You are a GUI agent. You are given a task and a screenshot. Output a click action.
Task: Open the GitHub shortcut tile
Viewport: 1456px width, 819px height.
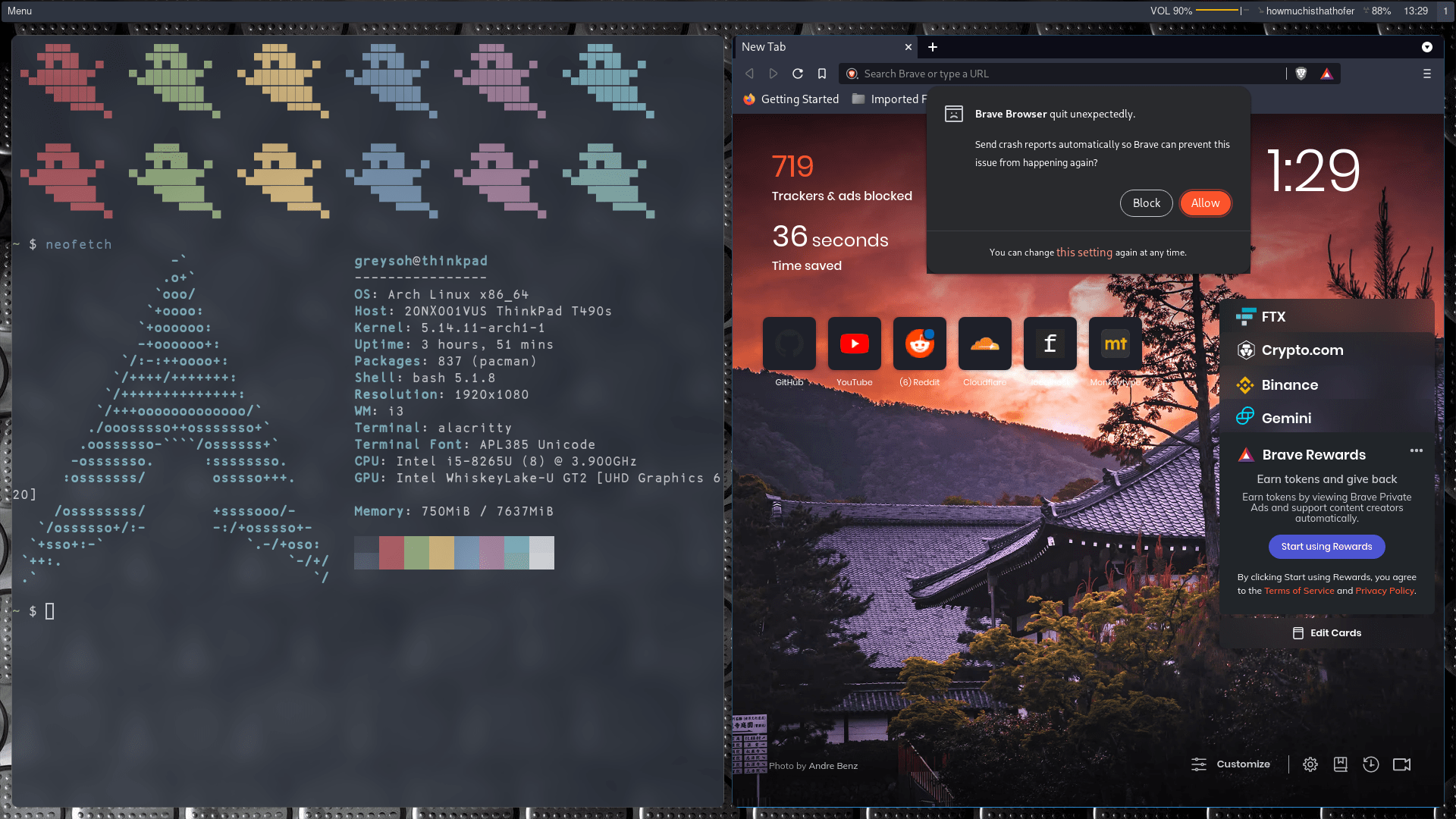pos(789,344)
